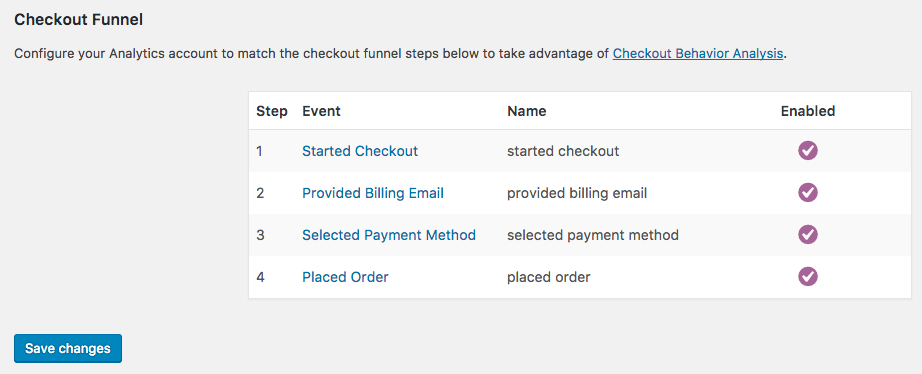The image size is (922, 374).
Task: Open the Provided Billing Email event link
Action: 373,193
